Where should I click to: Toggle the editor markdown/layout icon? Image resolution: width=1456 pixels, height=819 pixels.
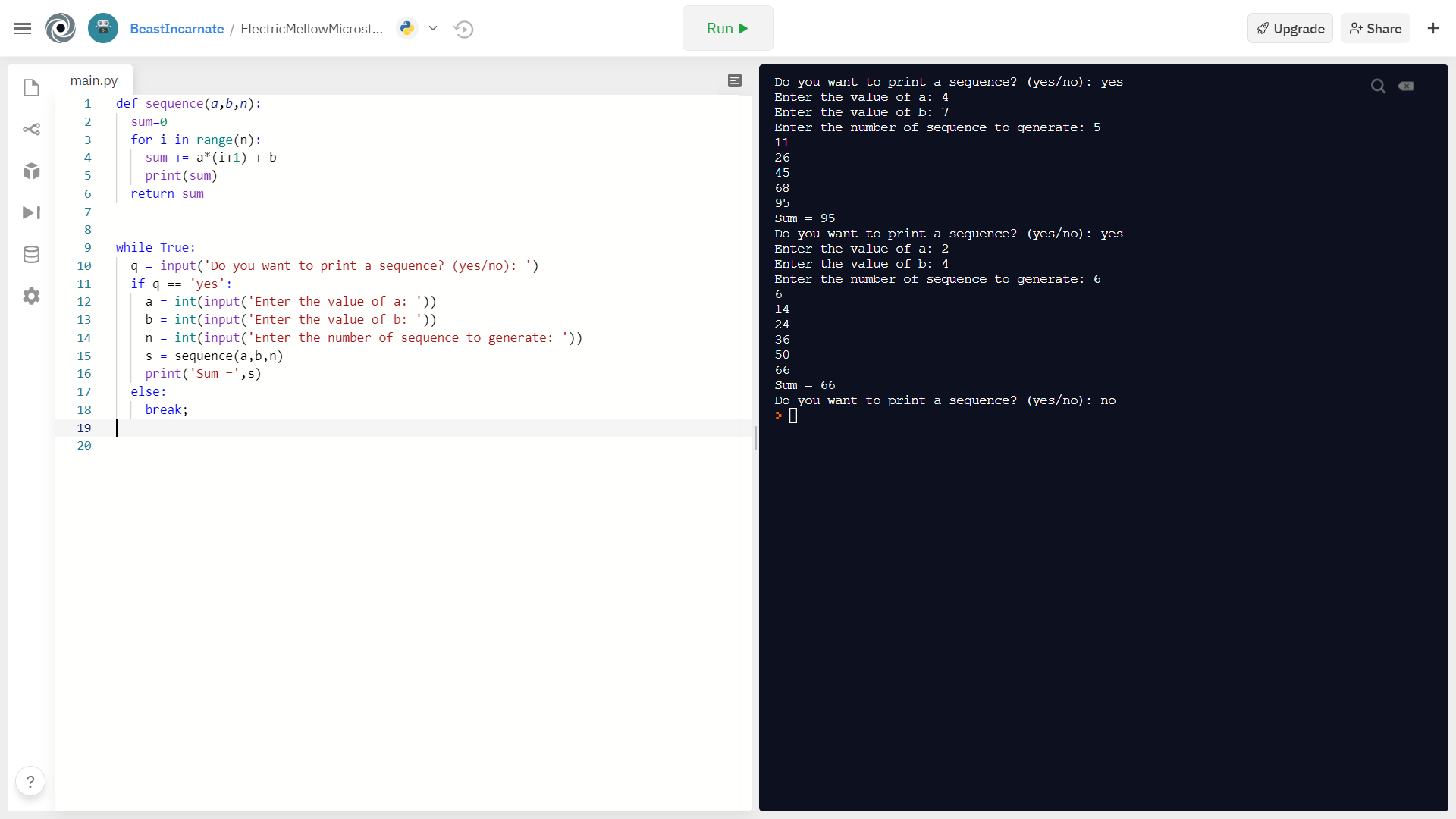tap(735, 80)
